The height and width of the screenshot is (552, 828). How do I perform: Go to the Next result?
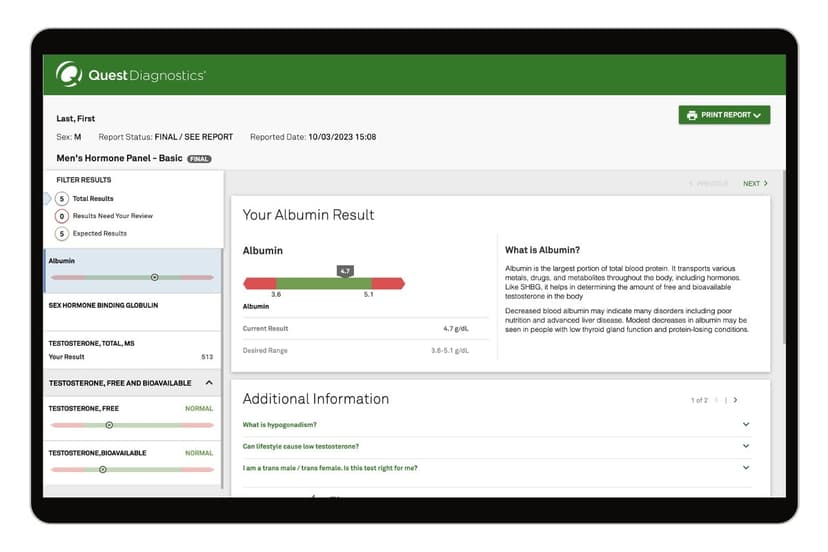click(755, 184)
